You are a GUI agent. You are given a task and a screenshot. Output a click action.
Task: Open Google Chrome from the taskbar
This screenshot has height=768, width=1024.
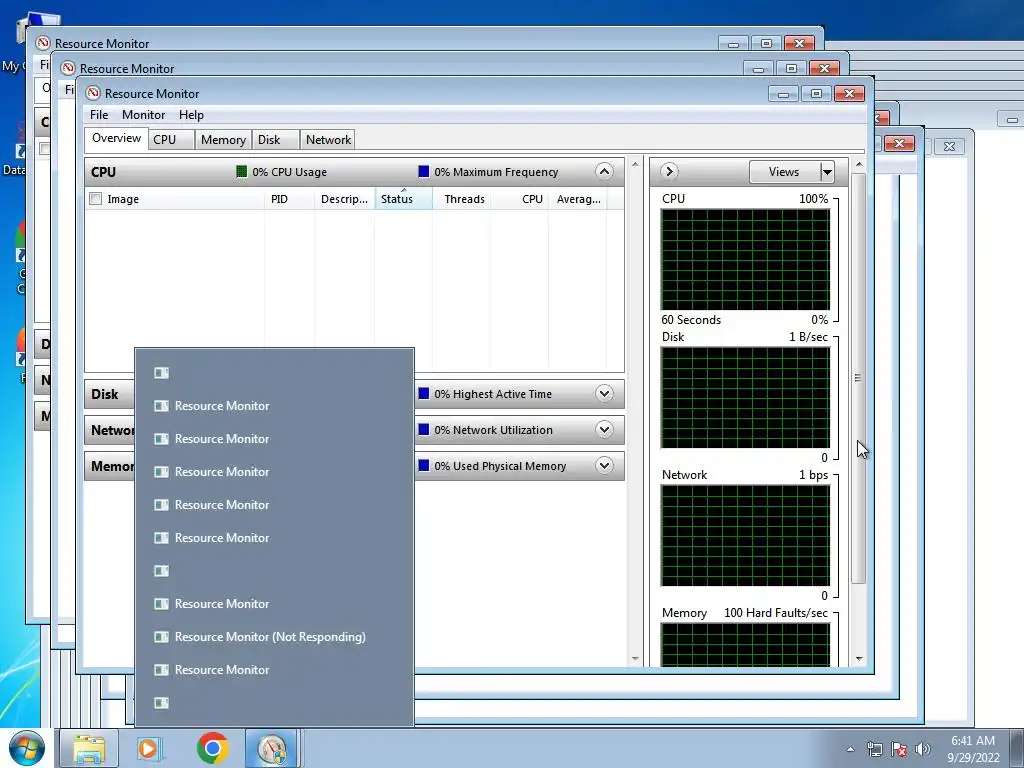[212, 748]
